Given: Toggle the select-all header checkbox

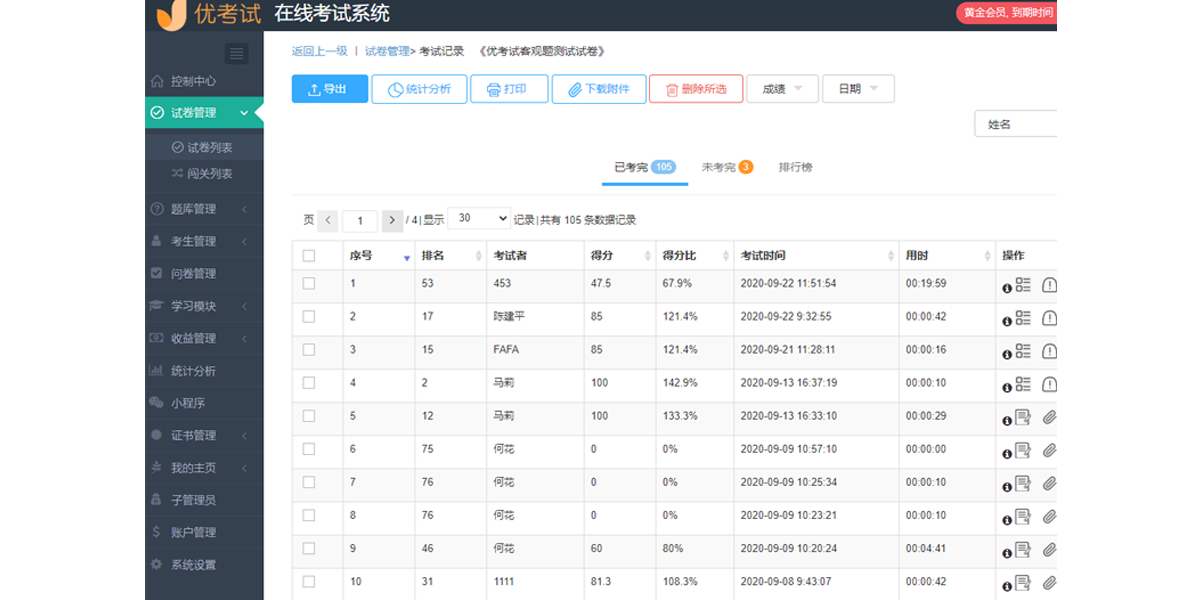Looking at the screenshot, I should pyautogui.click(x=309, y=256).
